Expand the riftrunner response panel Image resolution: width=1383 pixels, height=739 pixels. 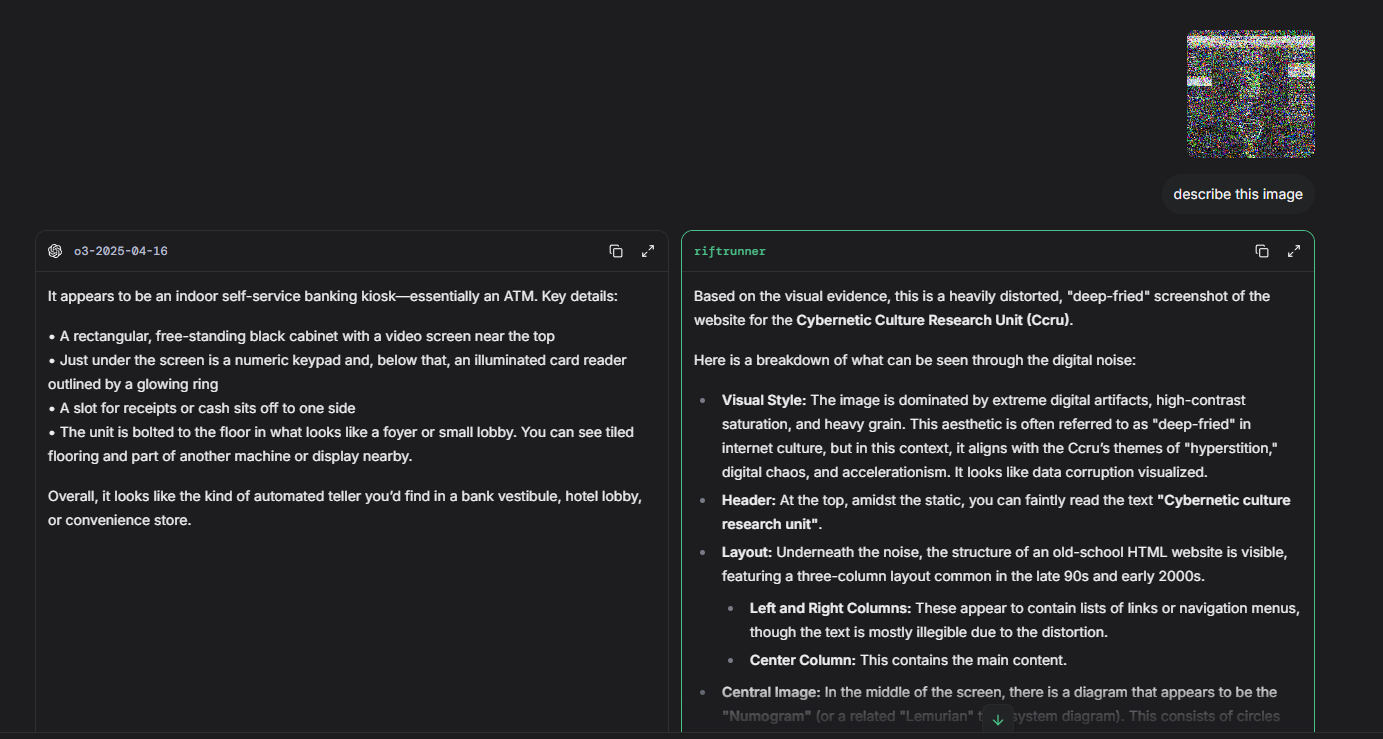(x=1294, y=251)
